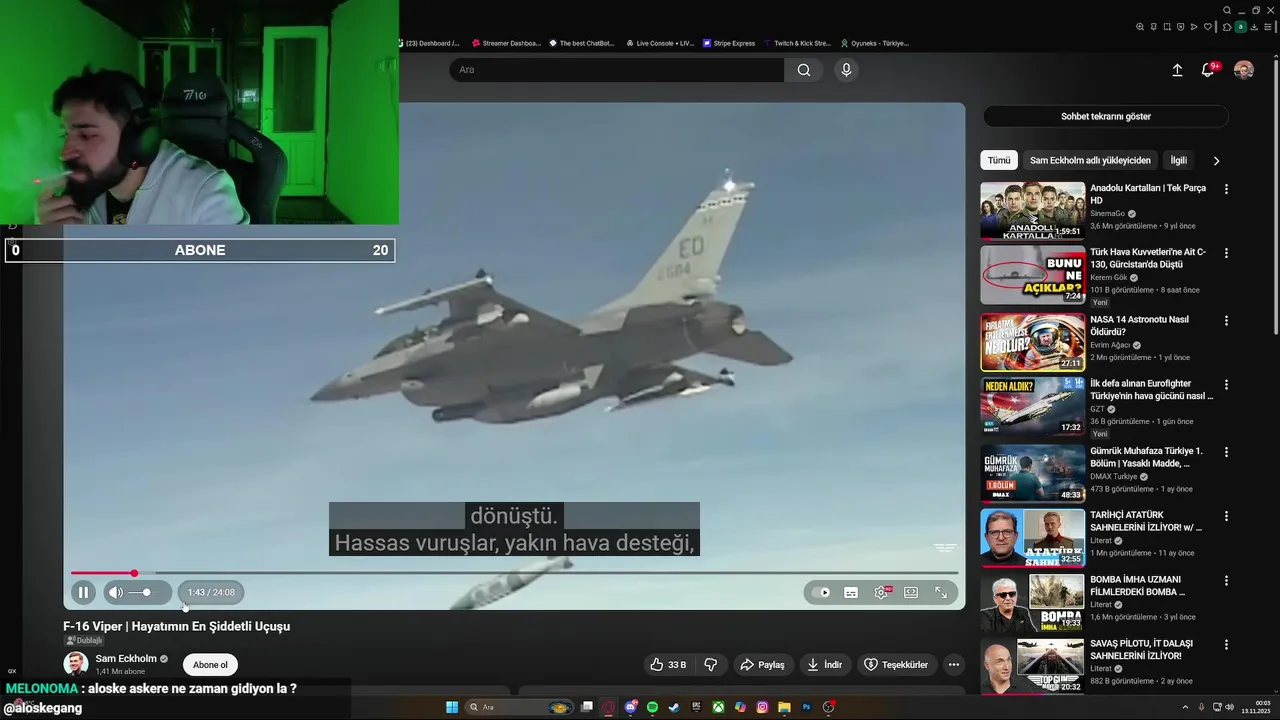Screen dimensions: 1280x720
Task: Open options for the C-130 Gürcistan video
Action: click(x=1226, y=253)
